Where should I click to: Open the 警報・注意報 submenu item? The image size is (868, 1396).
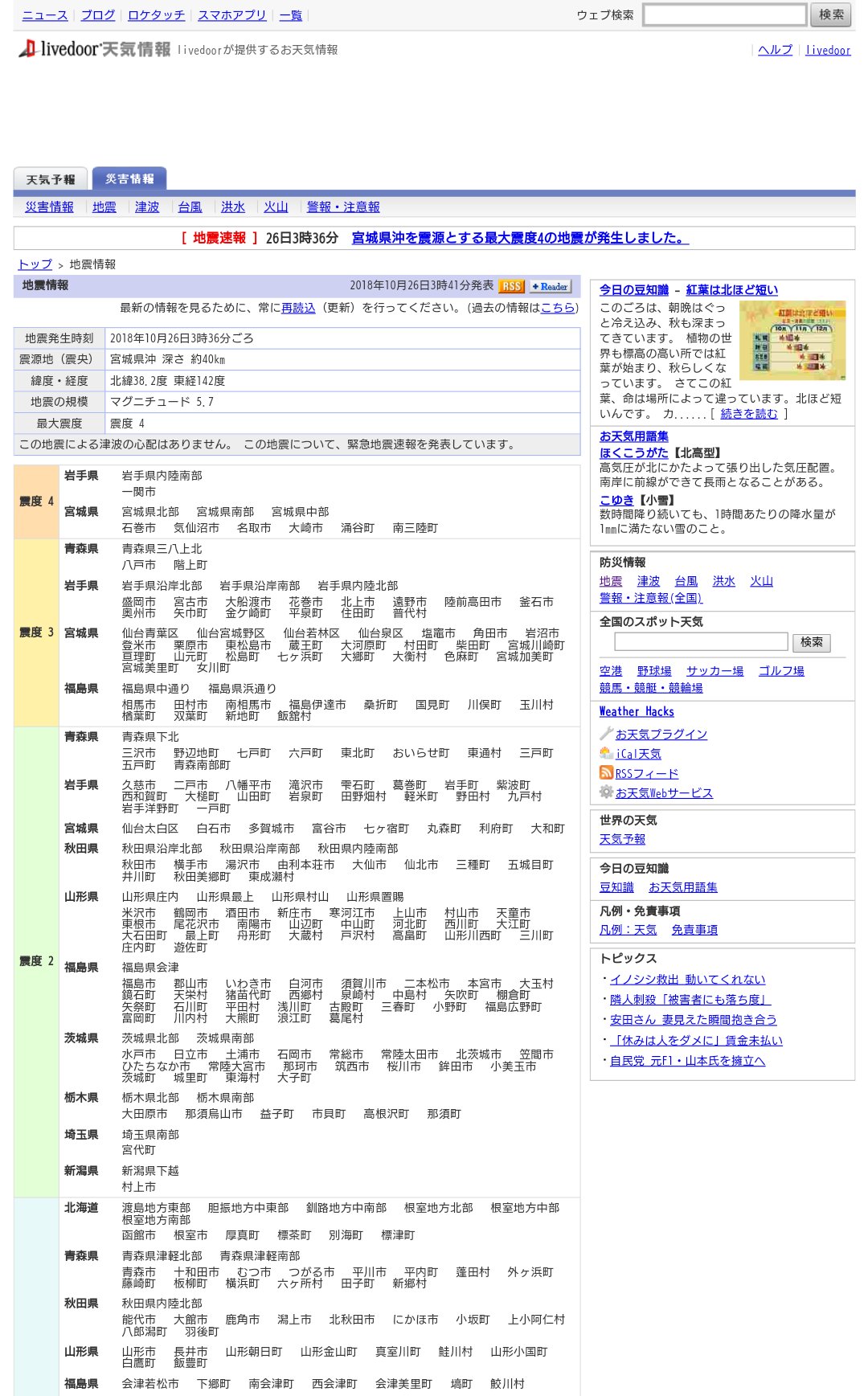[343, 207]
